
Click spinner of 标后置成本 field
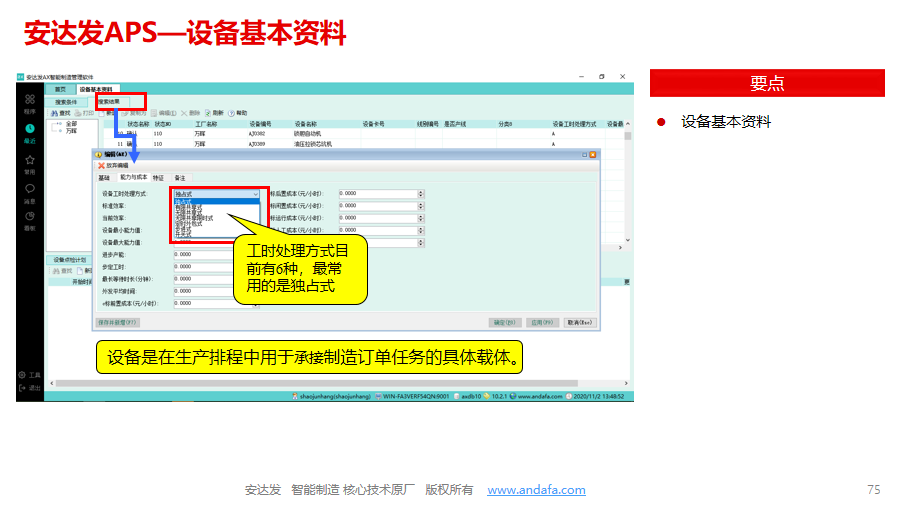[x=421, y=194]
